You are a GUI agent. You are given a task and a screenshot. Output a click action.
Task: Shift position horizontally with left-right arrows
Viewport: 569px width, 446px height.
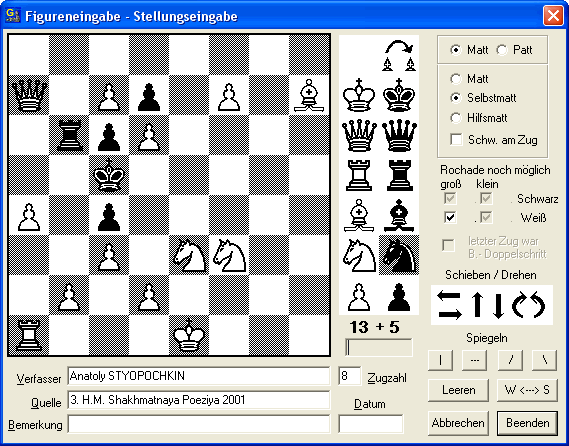(x=450, y=305)
